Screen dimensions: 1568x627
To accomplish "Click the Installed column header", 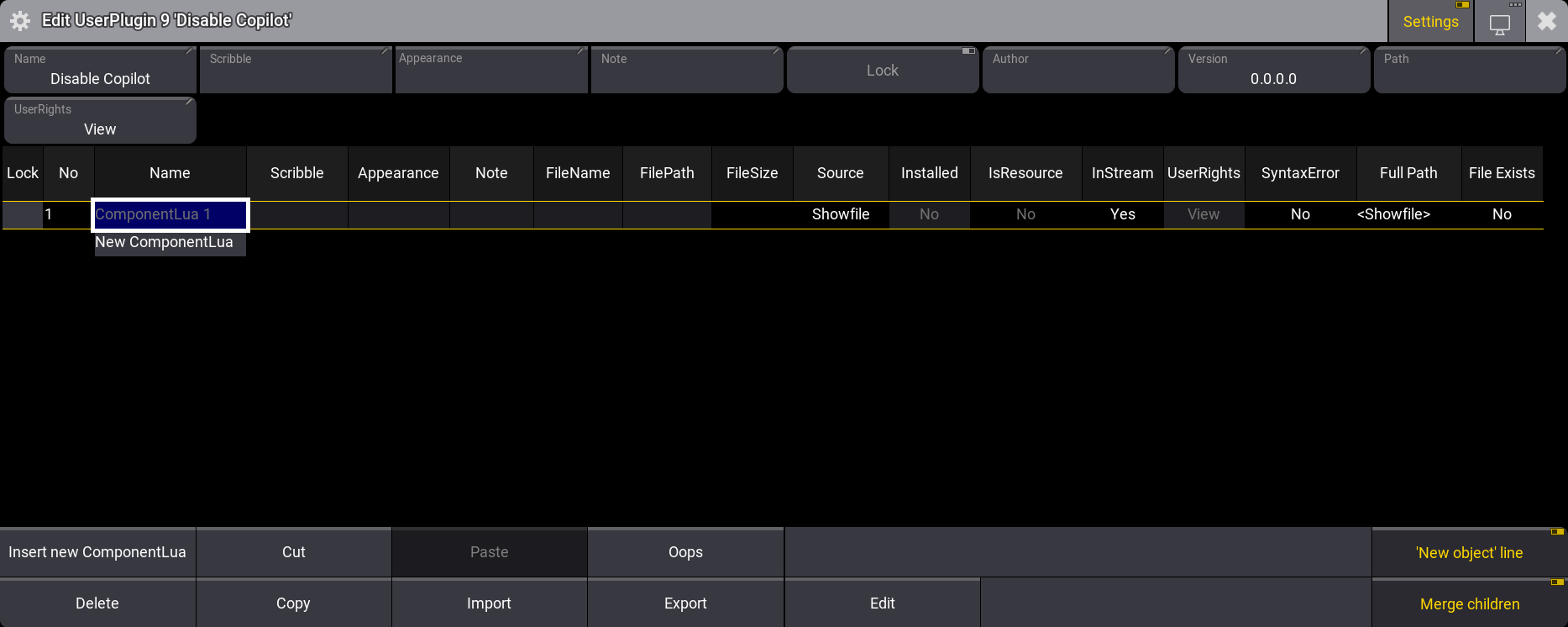I will pyautogui.click(x=929, y=173).
